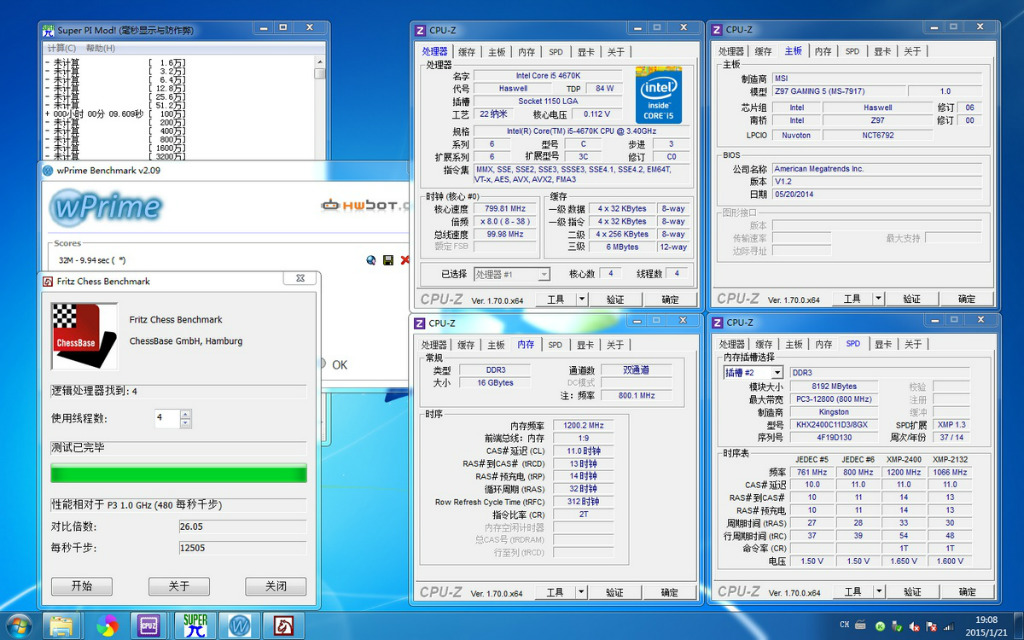This screenshot has width=1024, height=640.
Task: Click 验证 button in CPU-Z SPD window
Action: [912, 592]
